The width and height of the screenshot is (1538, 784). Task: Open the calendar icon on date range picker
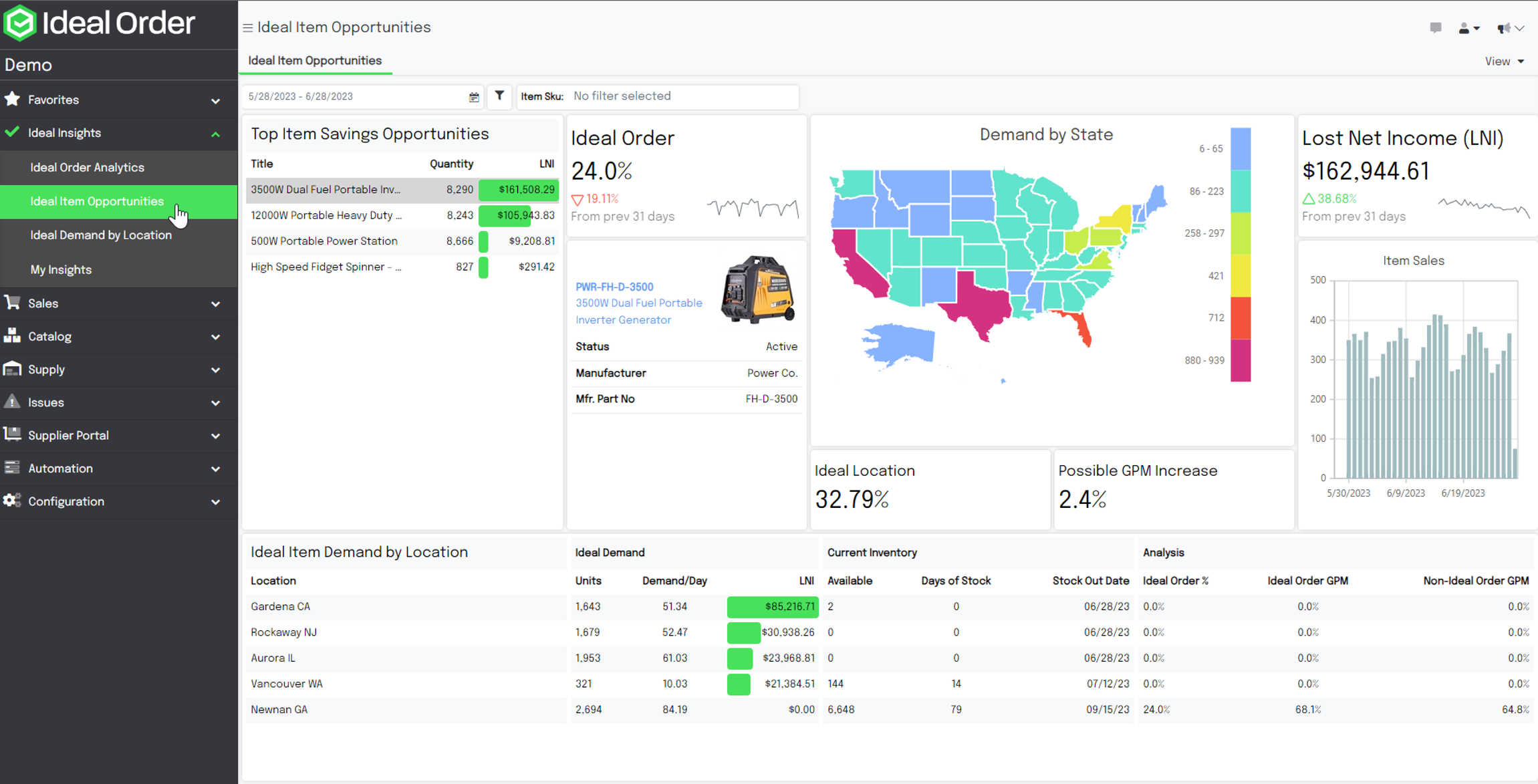(474, 97)
